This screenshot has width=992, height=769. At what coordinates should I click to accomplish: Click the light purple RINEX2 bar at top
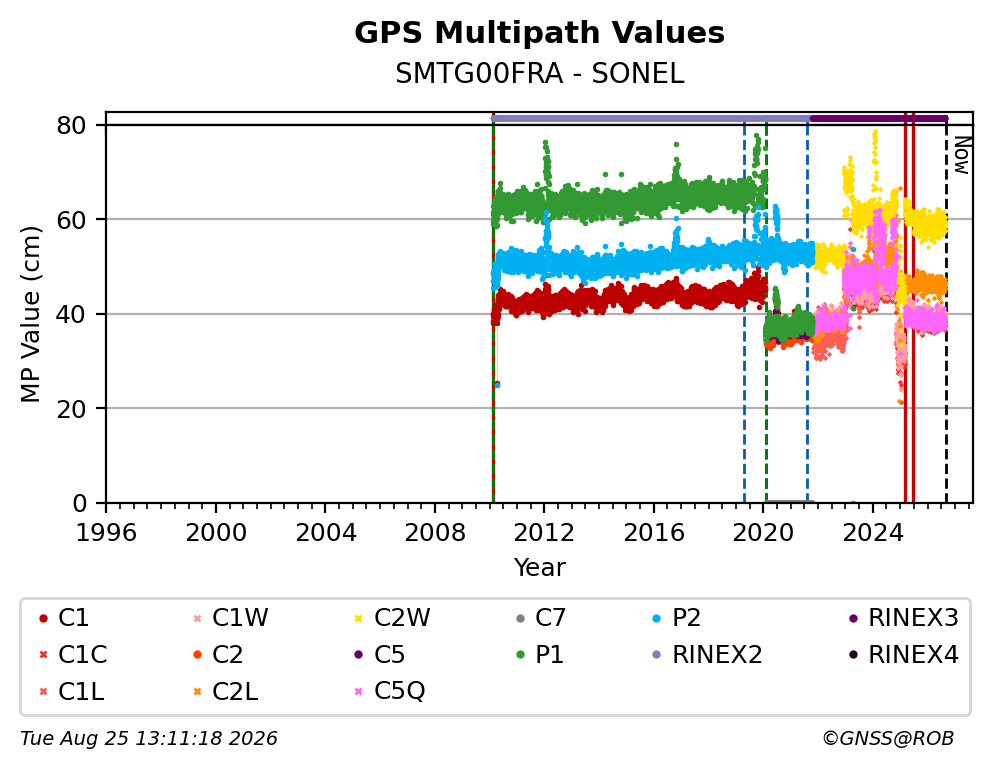(650, 118)
